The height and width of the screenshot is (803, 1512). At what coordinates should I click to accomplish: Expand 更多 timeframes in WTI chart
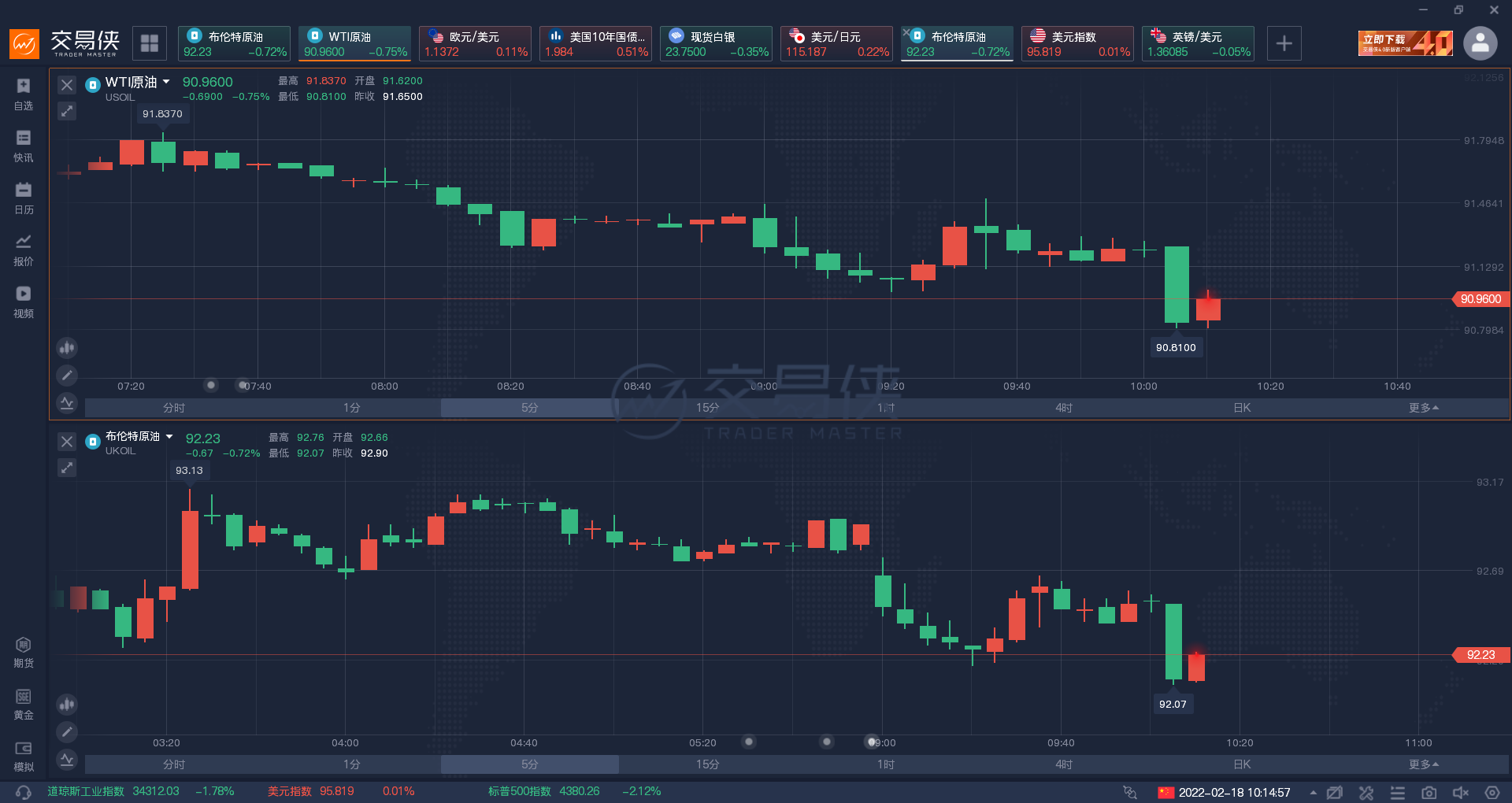pos(1424,408)
